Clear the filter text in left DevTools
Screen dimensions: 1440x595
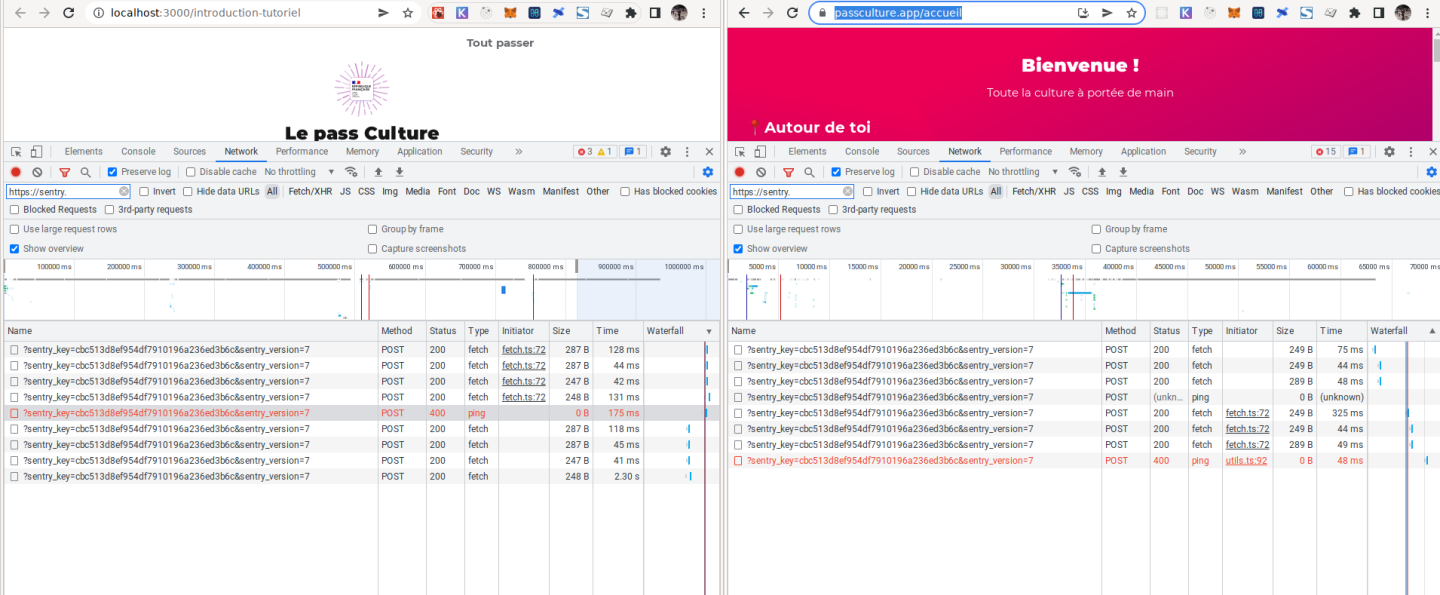click(x=124, y=191)
